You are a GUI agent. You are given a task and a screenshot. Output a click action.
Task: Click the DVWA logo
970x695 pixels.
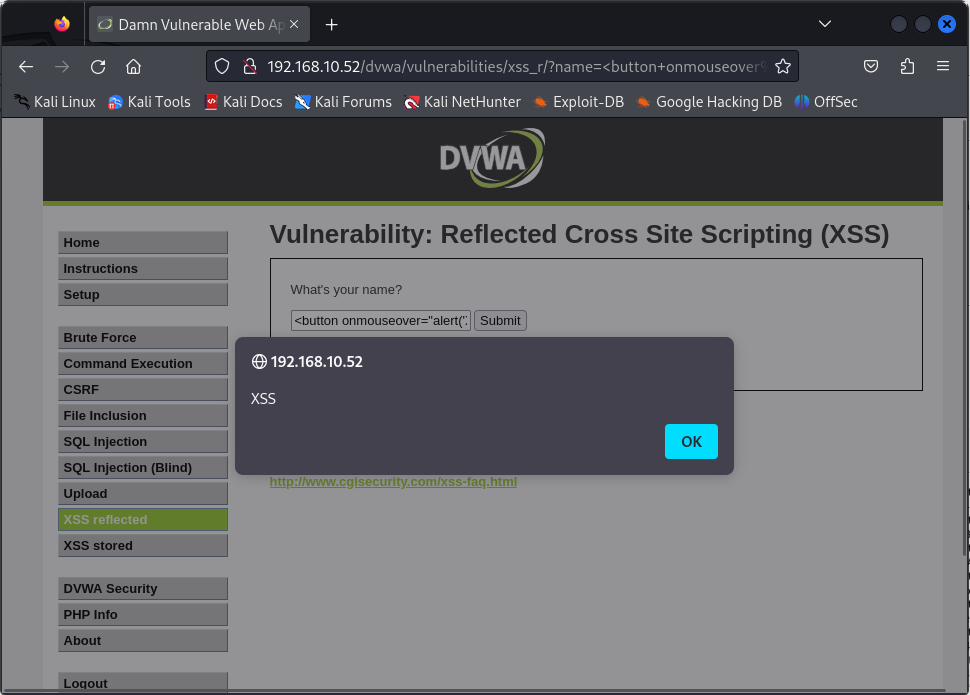pyautogui.click(x=492, y=158)
